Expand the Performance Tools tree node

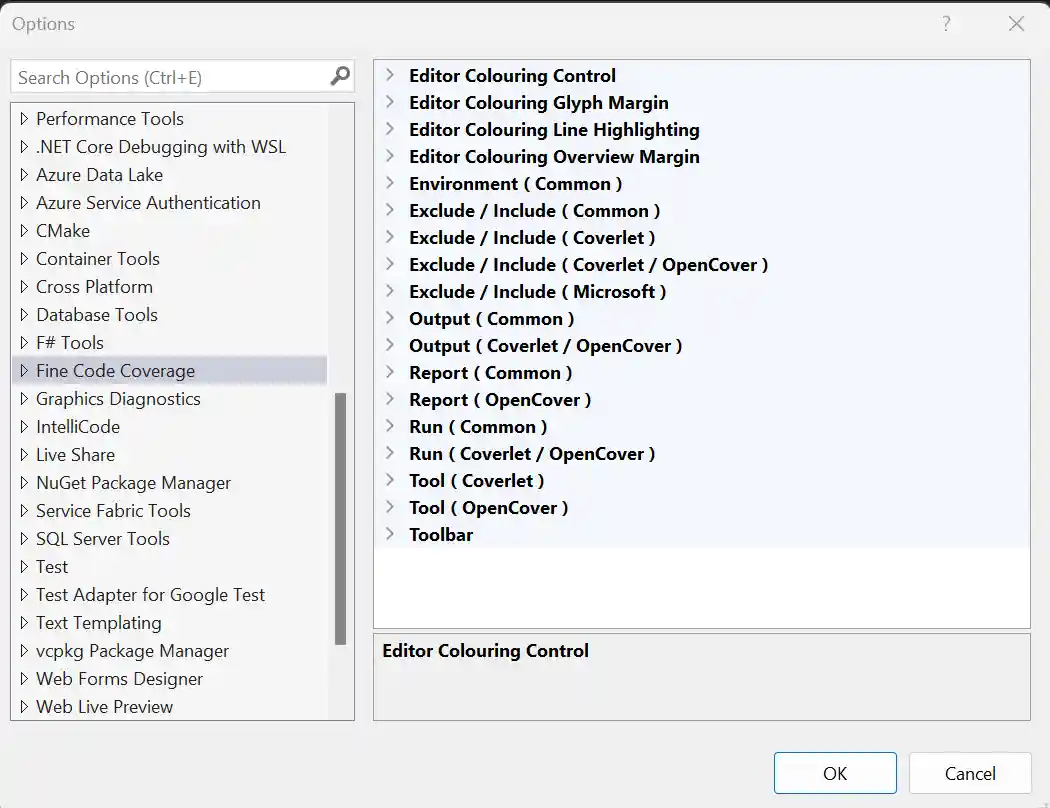click(x=24, y=118)
